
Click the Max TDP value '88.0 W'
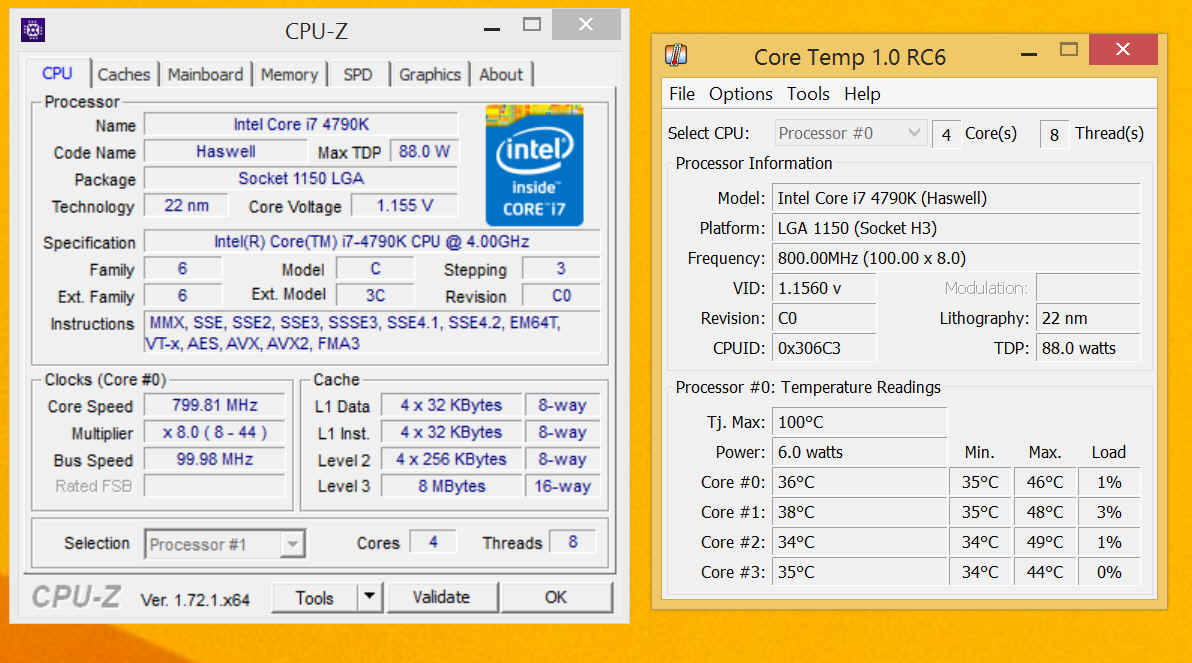tap(424, 151)
